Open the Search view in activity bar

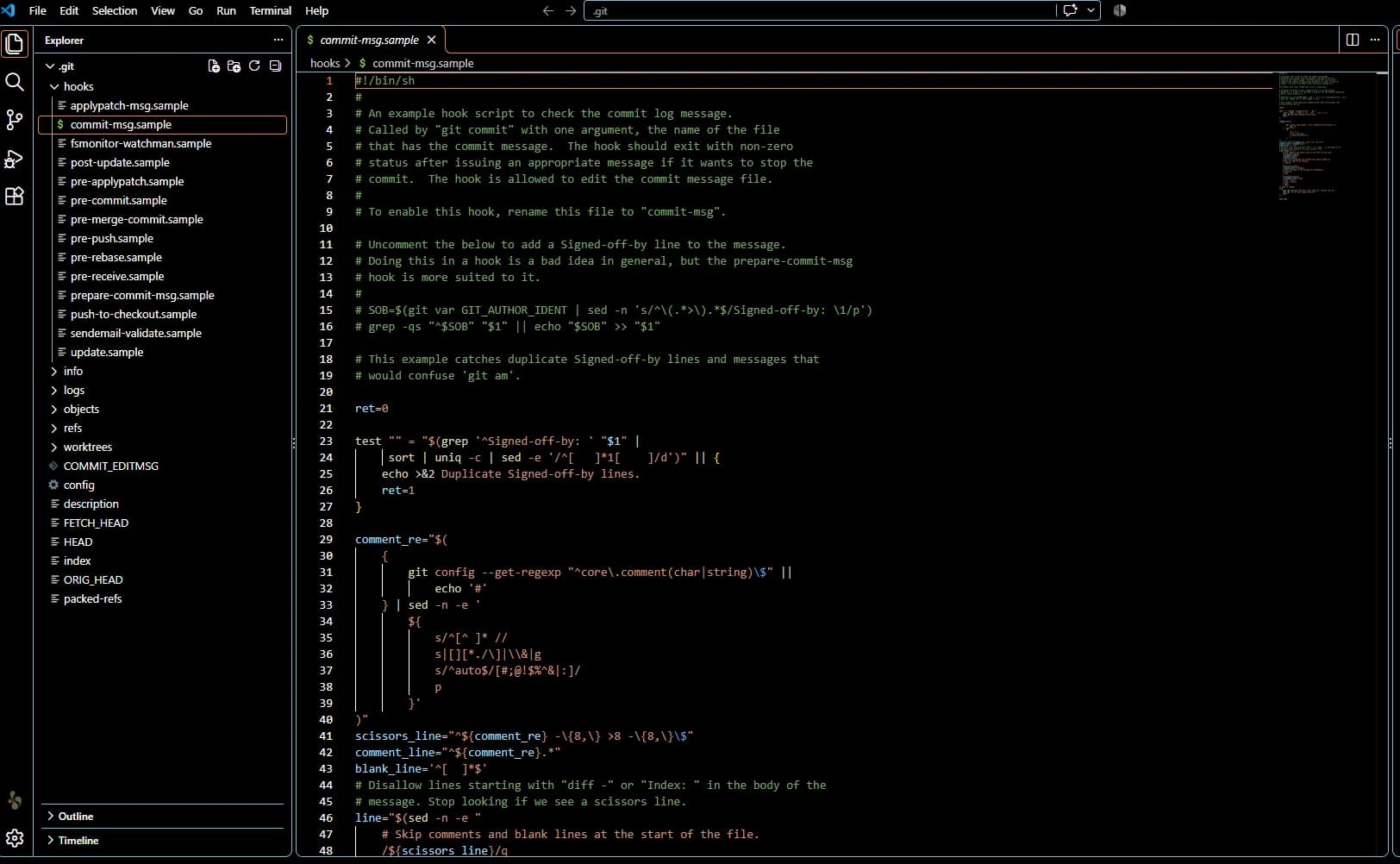click(x=15, y=82)
